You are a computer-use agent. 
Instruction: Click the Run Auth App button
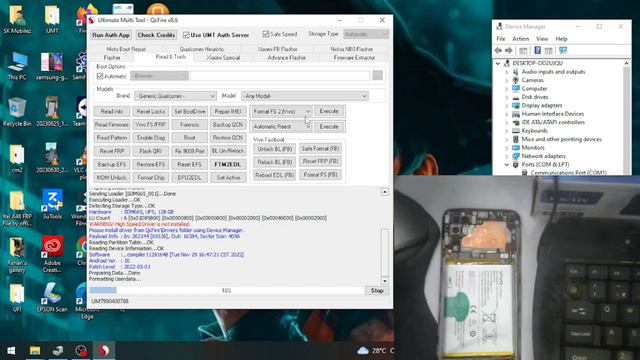pos(111,35)
